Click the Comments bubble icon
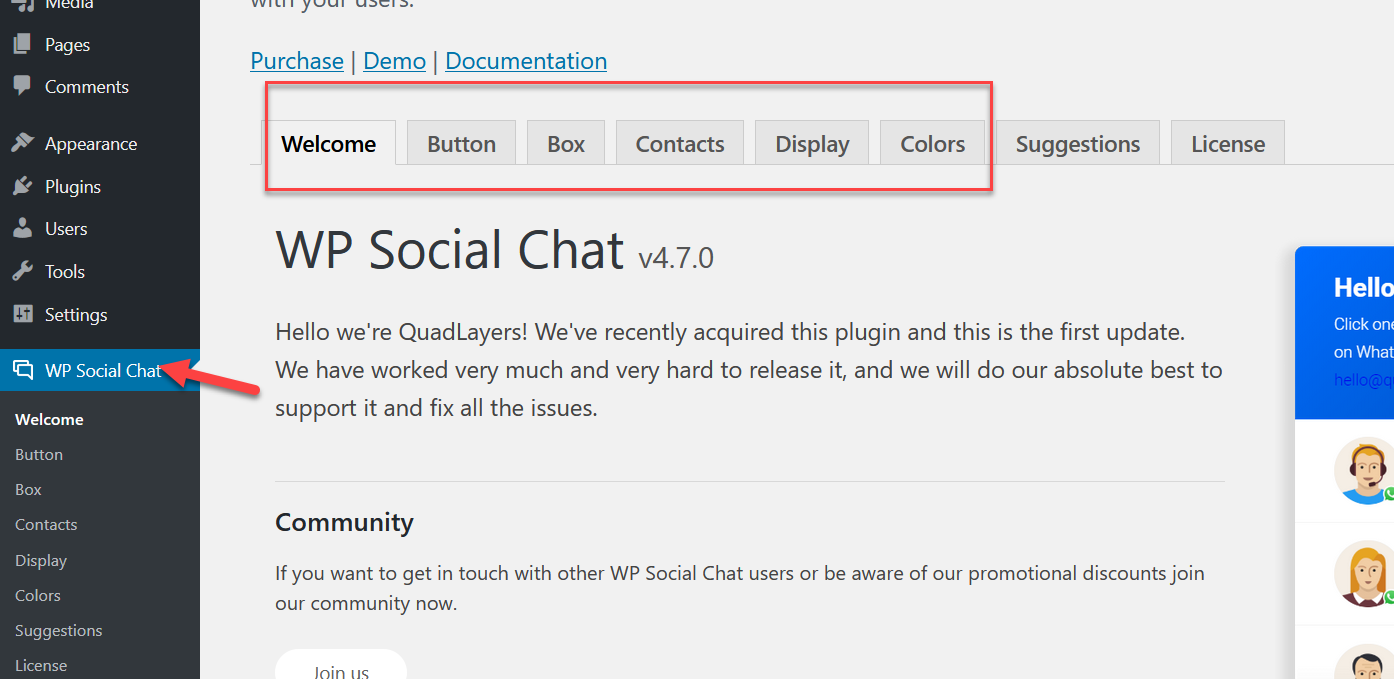This screenshot has height=679, width=1394. point(22,86)
